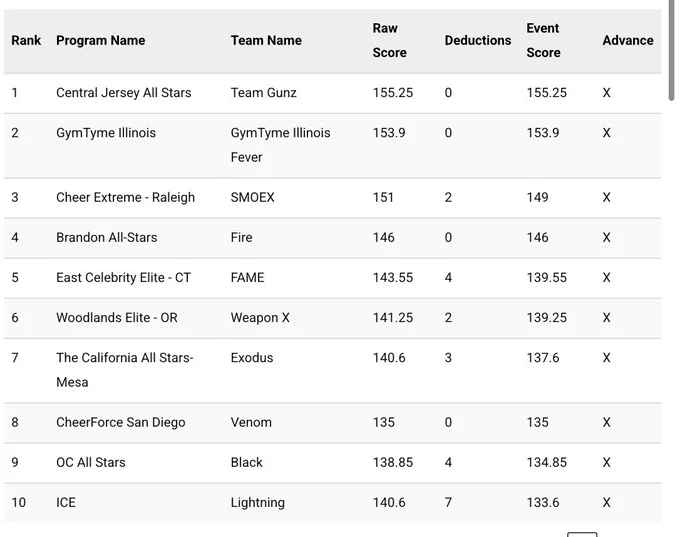Sort by the Rank column header

click(26, 40)
